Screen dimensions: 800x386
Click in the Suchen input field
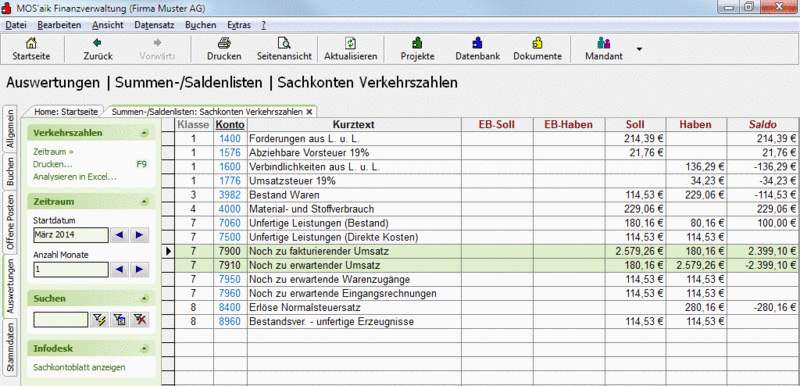(61, 320)
